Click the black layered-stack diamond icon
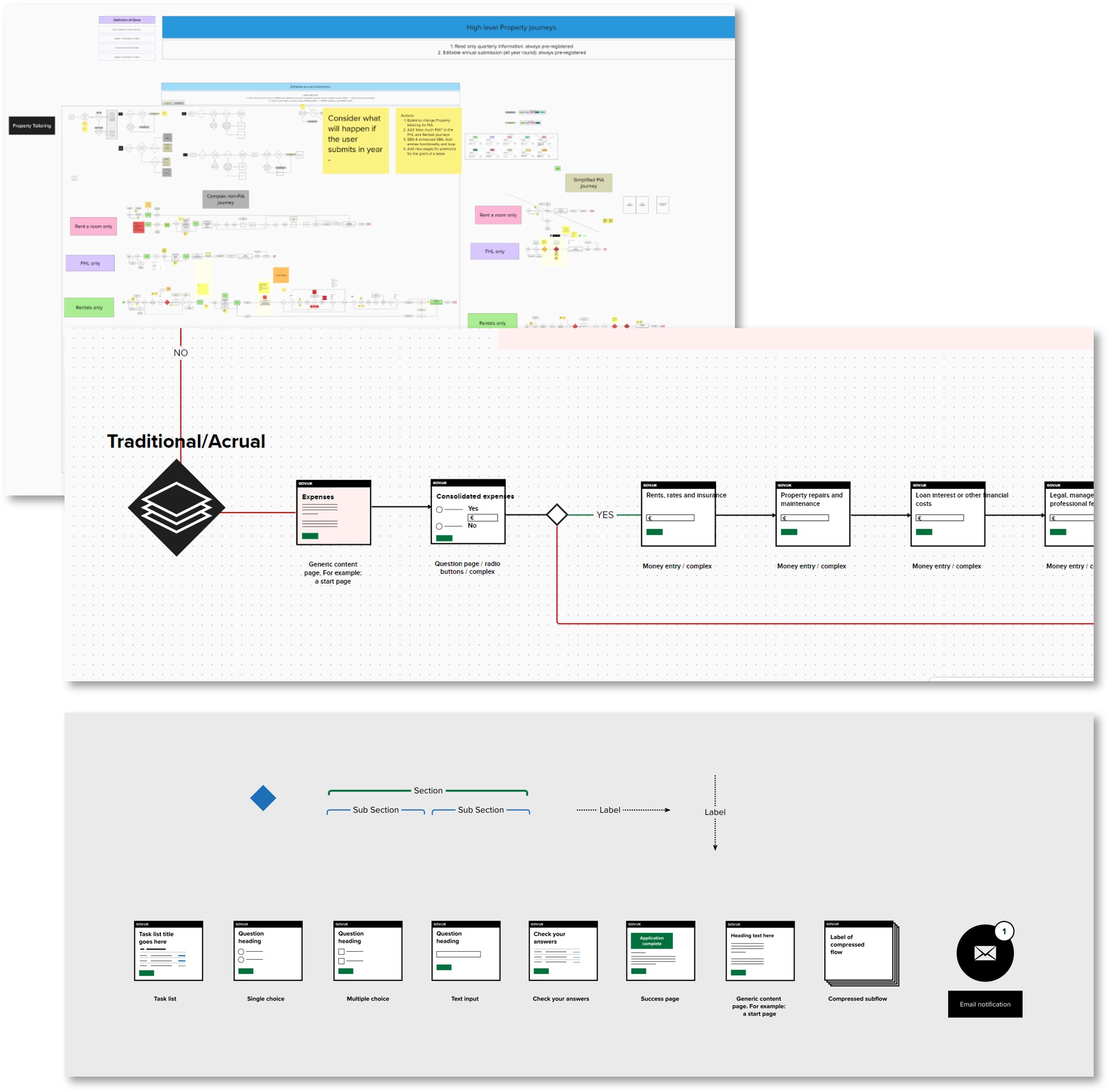Image resolution: width=1109 pixels, height=1092 pixels. (176, 508)
